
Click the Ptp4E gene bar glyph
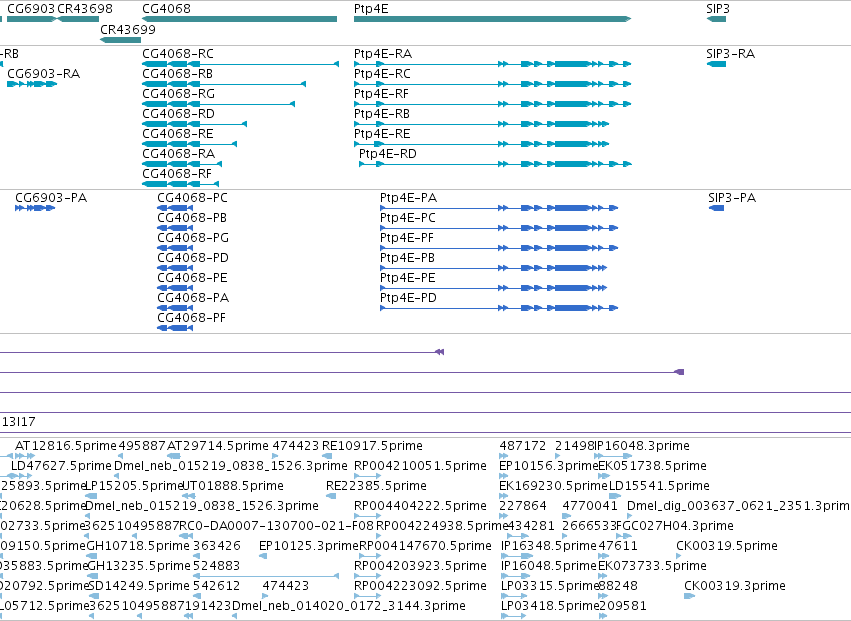(492, 19)
